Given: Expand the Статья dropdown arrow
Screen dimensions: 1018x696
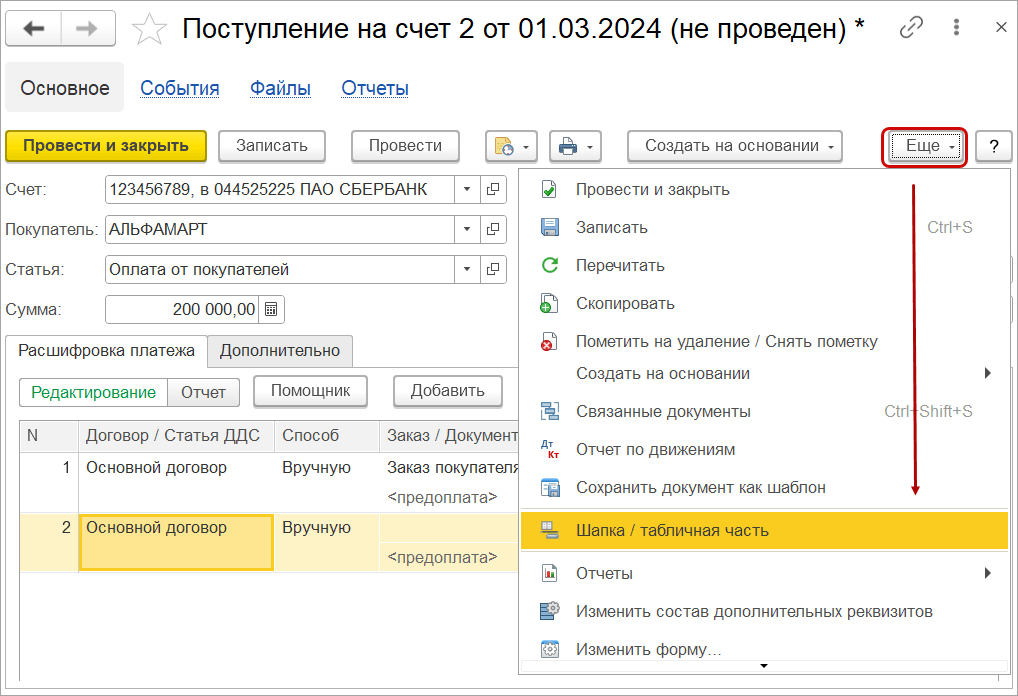Looking at the screenshot, I should (x=467, y=269).
